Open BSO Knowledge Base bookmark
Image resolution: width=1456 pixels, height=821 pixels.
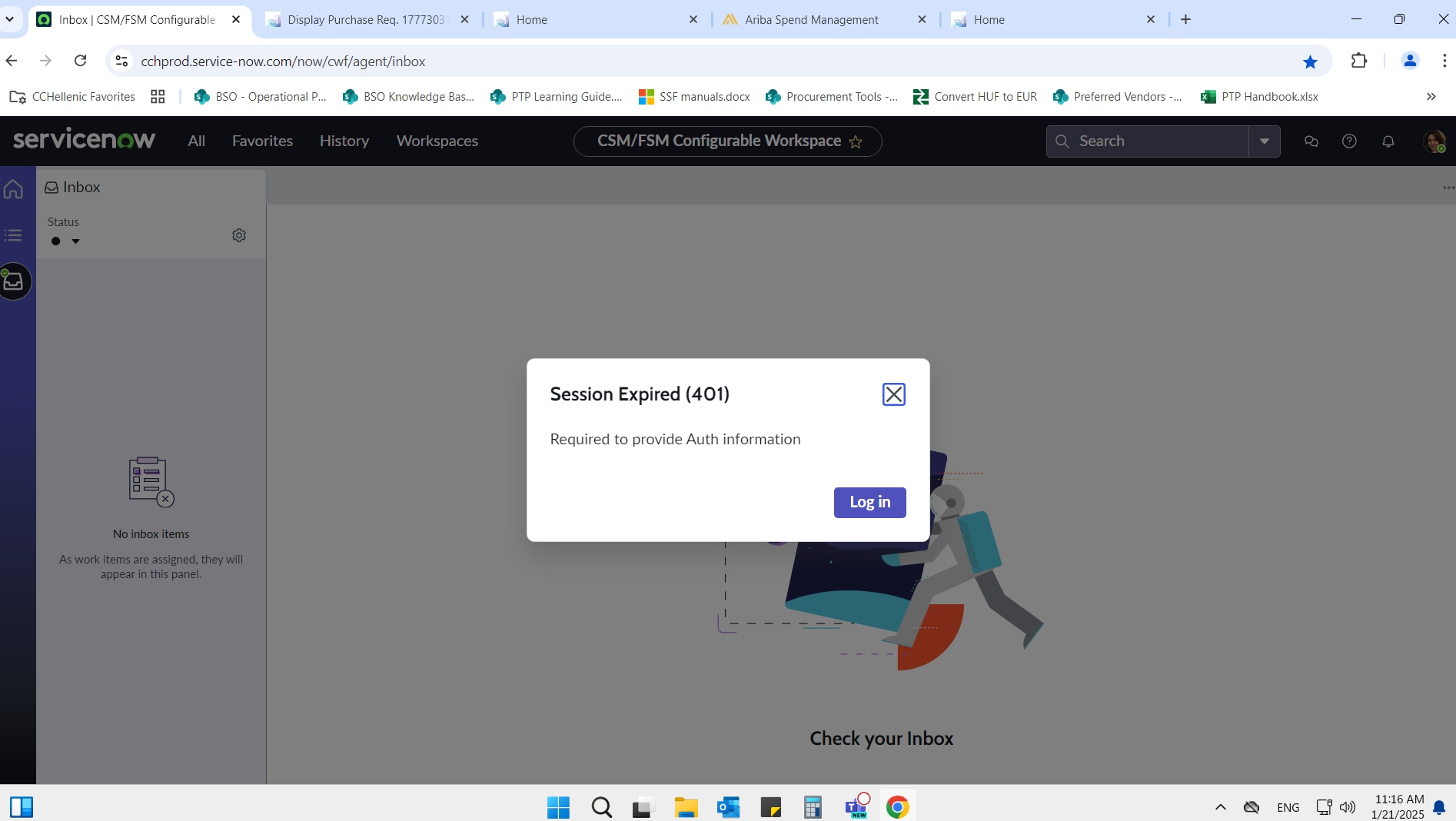(409, 97)
